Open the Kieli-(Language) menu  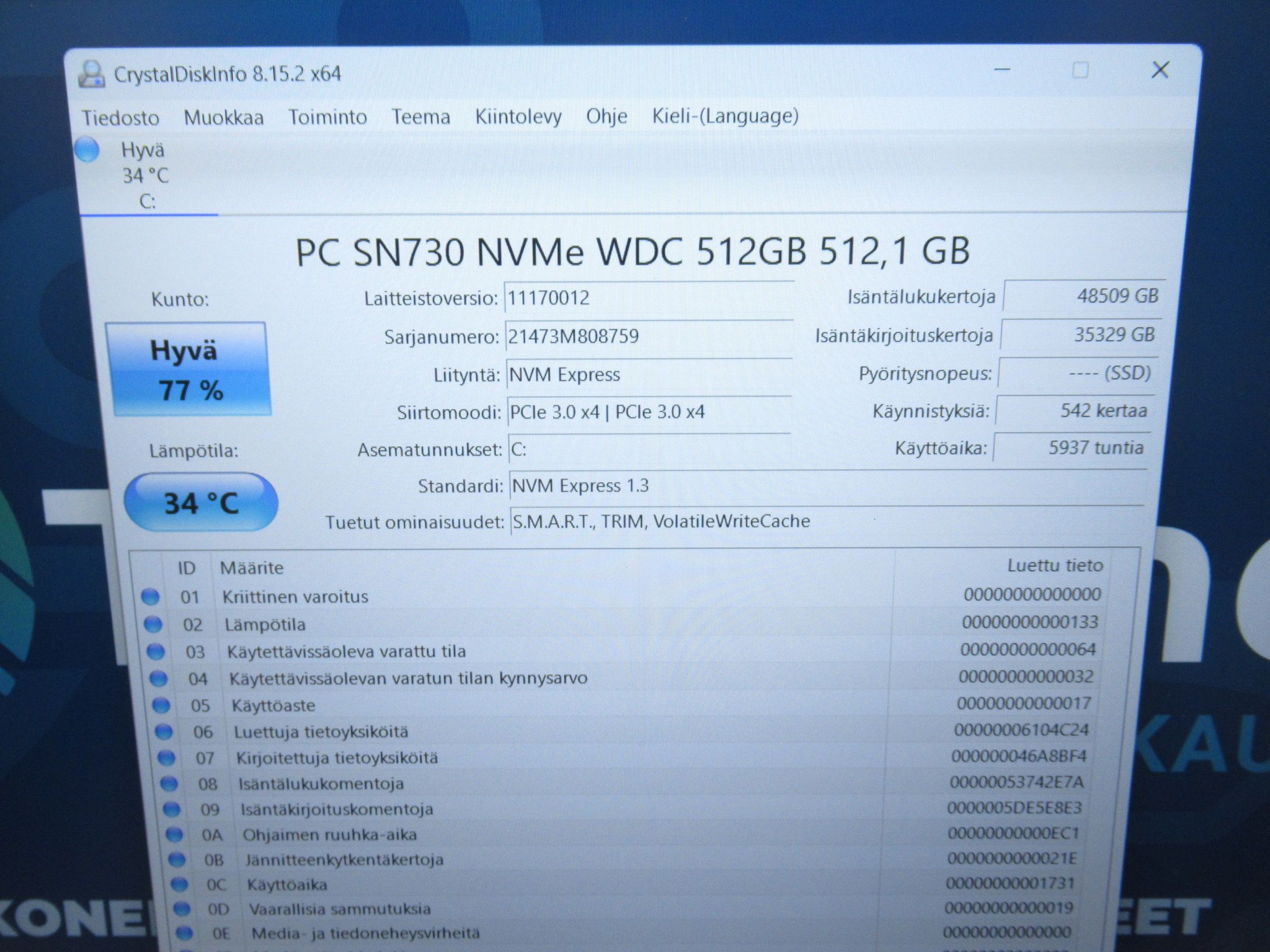click(725, 115)
